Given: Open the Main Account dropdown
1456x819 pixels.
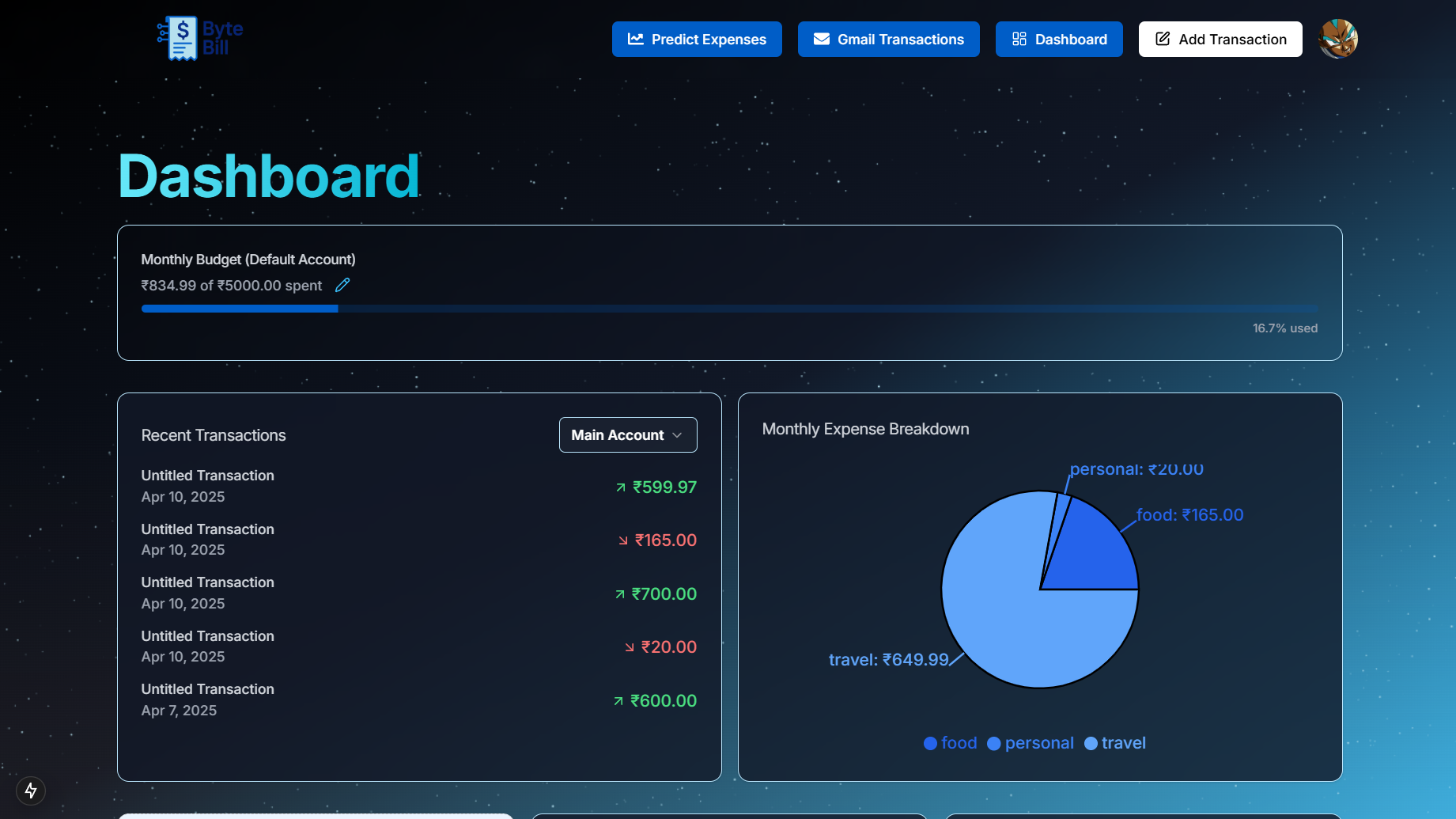Looking at the screenshot, I should point(627,435).
